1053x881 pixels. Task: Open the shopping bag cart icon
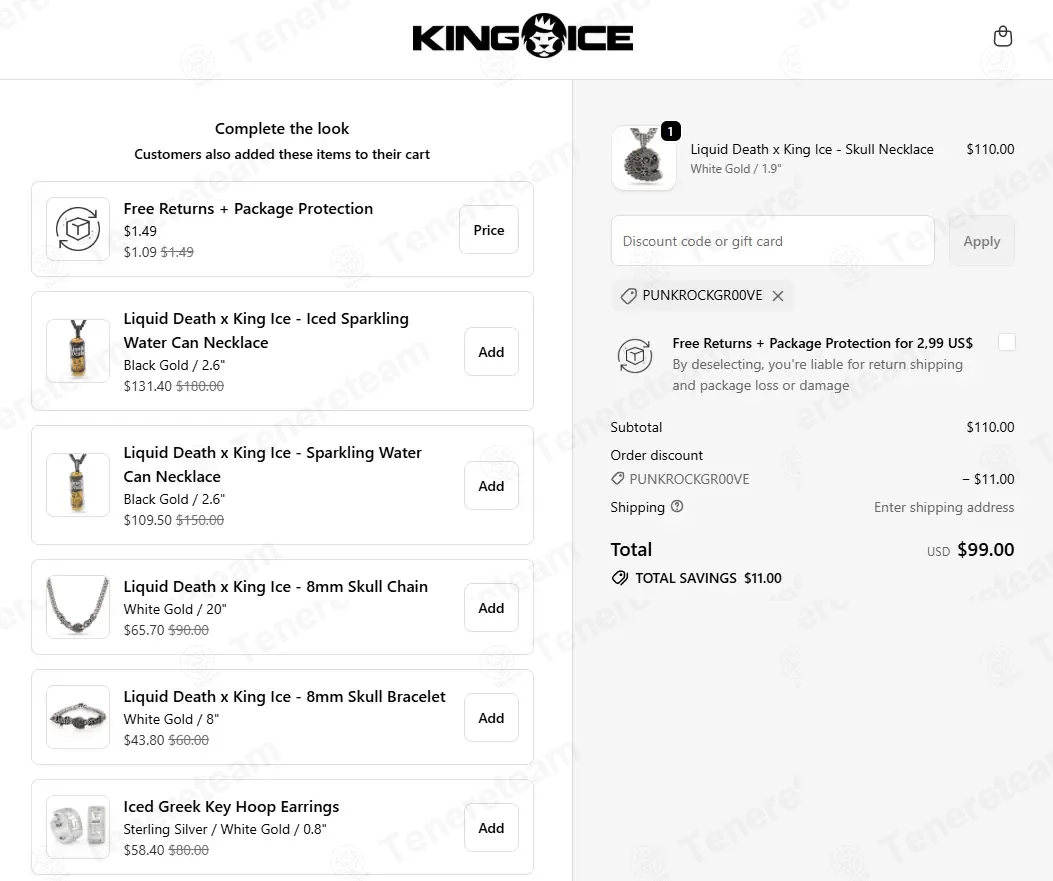click(x=1003, y=36)
